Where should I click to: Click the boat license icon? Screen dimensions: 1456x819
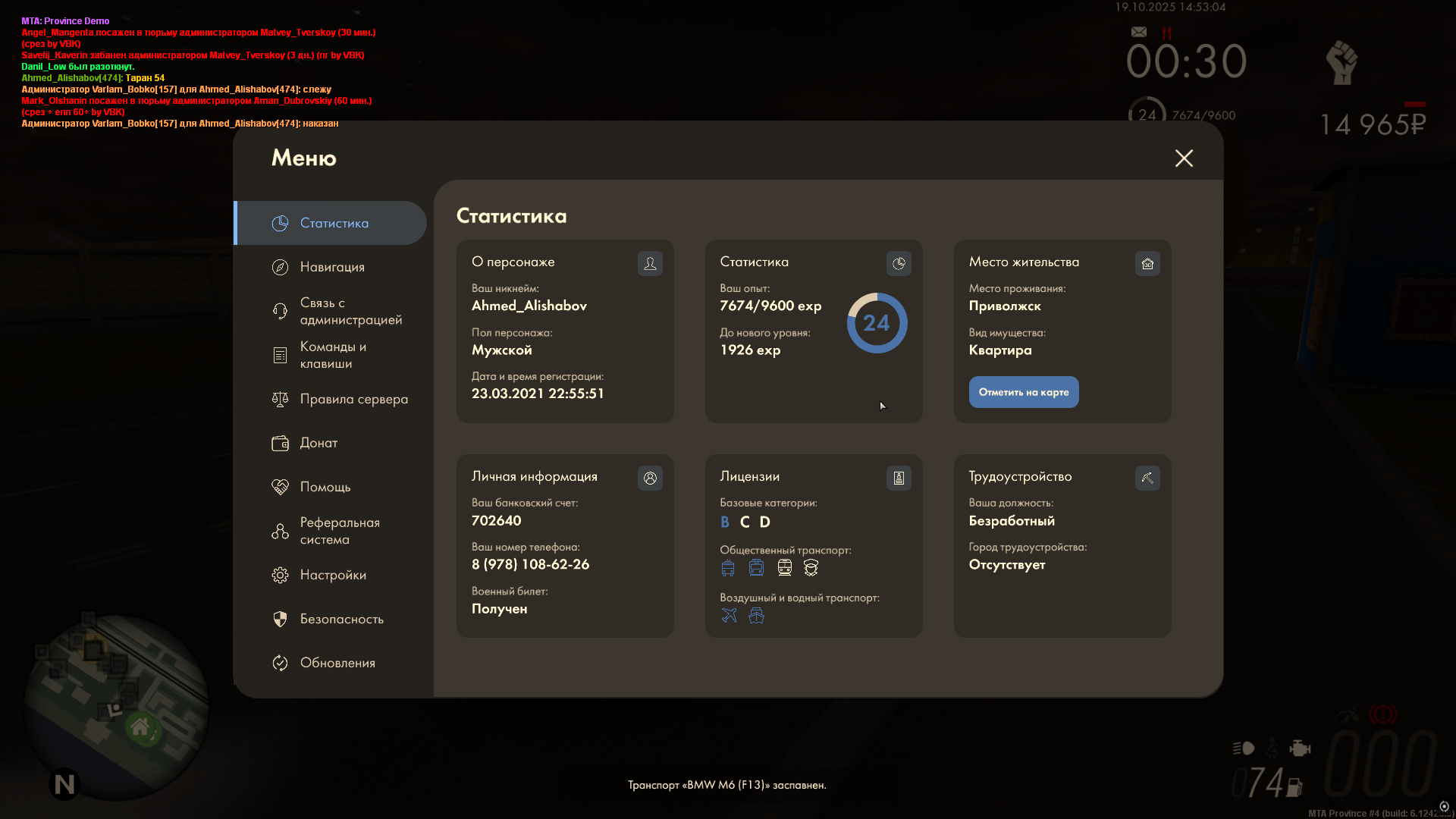pyautogui.click(x=756, y=615)
